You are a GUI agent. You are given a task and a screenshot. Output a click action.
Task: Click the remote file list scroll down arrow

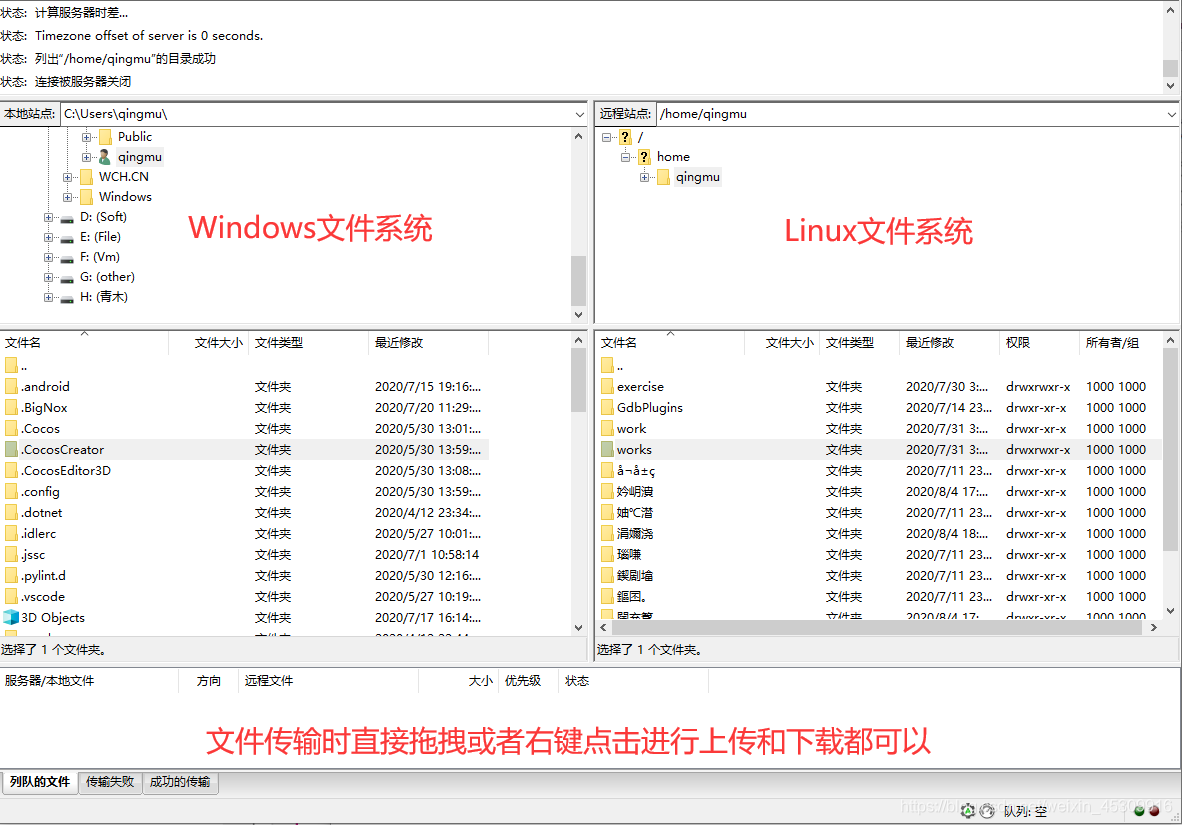(x=1170, y=612)
